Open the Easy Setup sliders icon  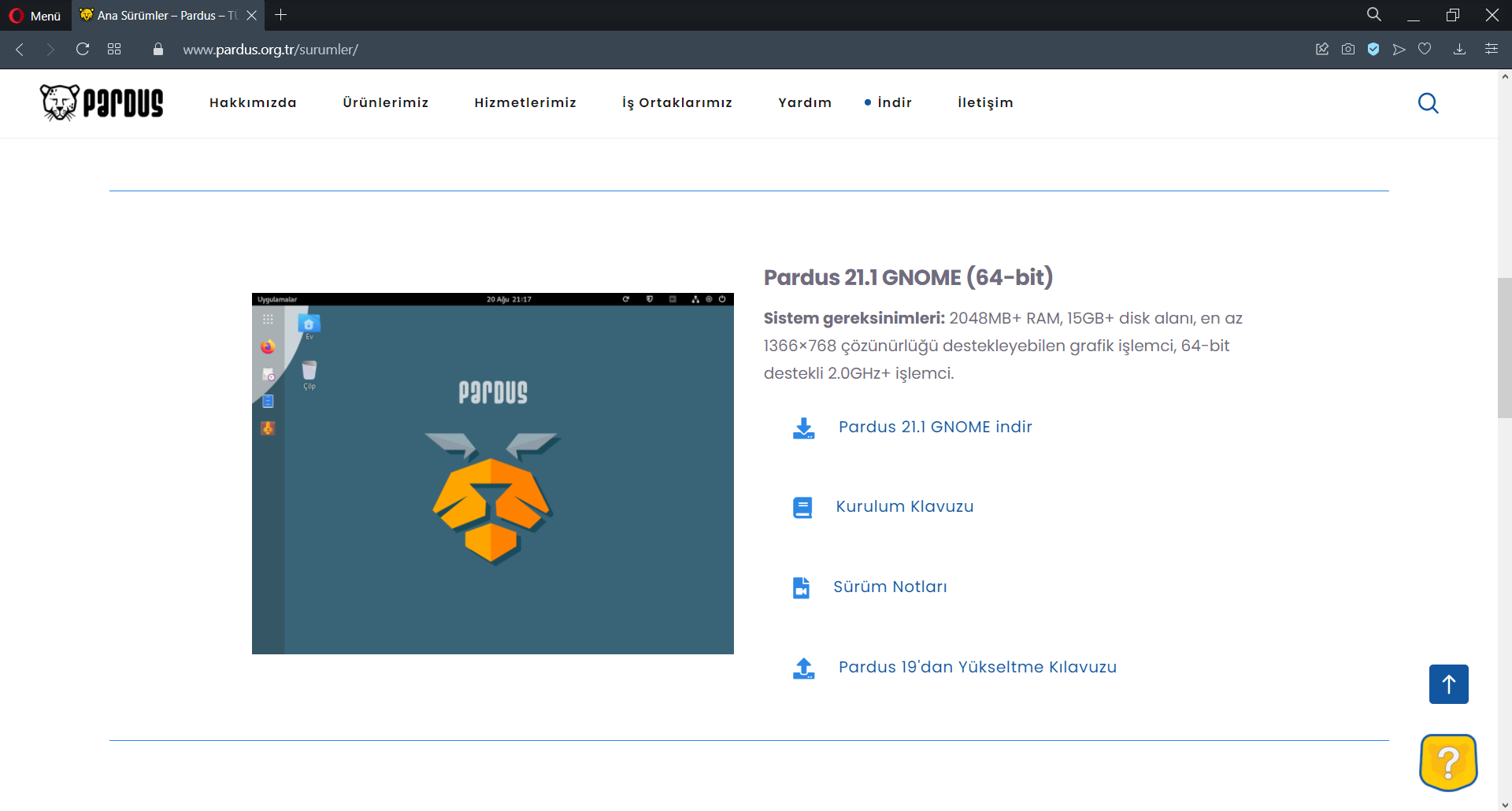pos(1492,49)
